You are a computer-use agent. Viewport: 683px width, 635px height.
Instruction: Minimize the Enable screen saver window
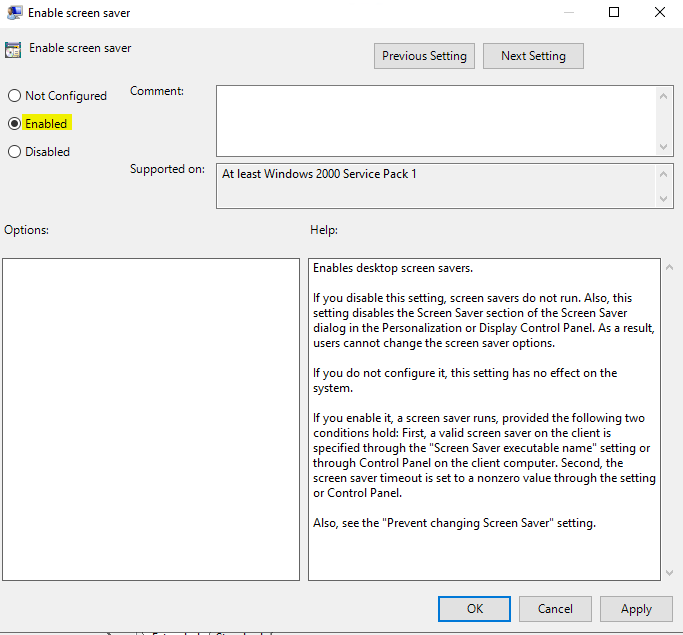[568, 13]
